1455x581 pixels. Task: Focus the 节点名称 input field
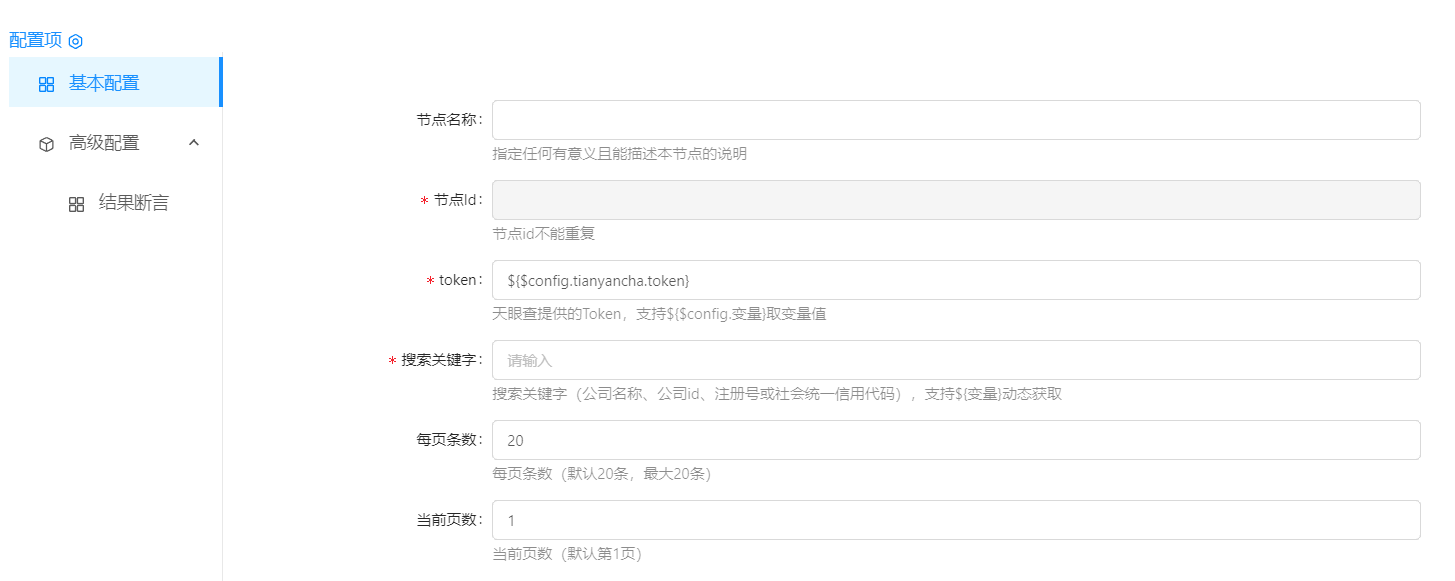956,120
